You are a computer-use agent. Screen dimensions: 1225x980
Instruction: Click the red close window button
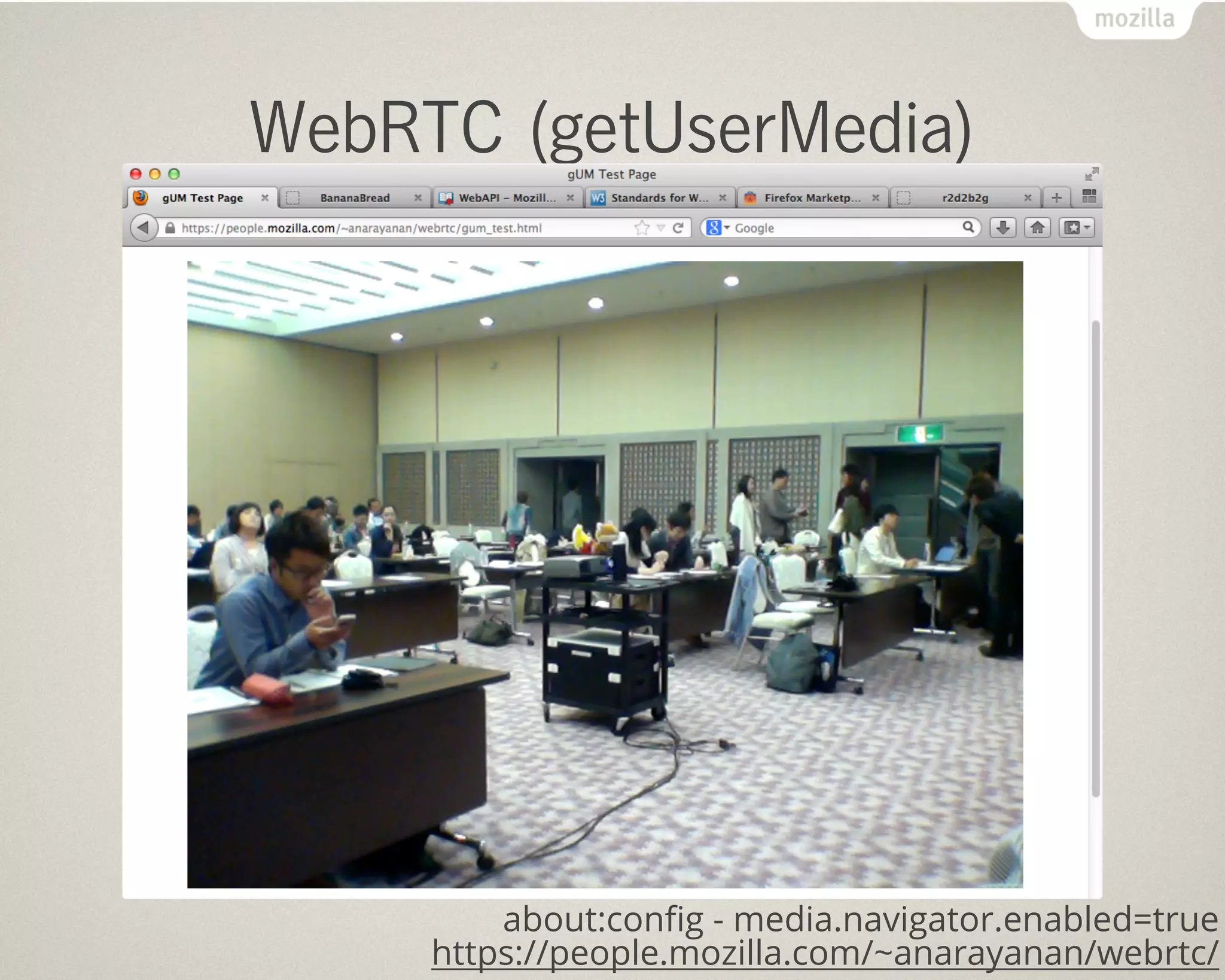tap(136, 174)
